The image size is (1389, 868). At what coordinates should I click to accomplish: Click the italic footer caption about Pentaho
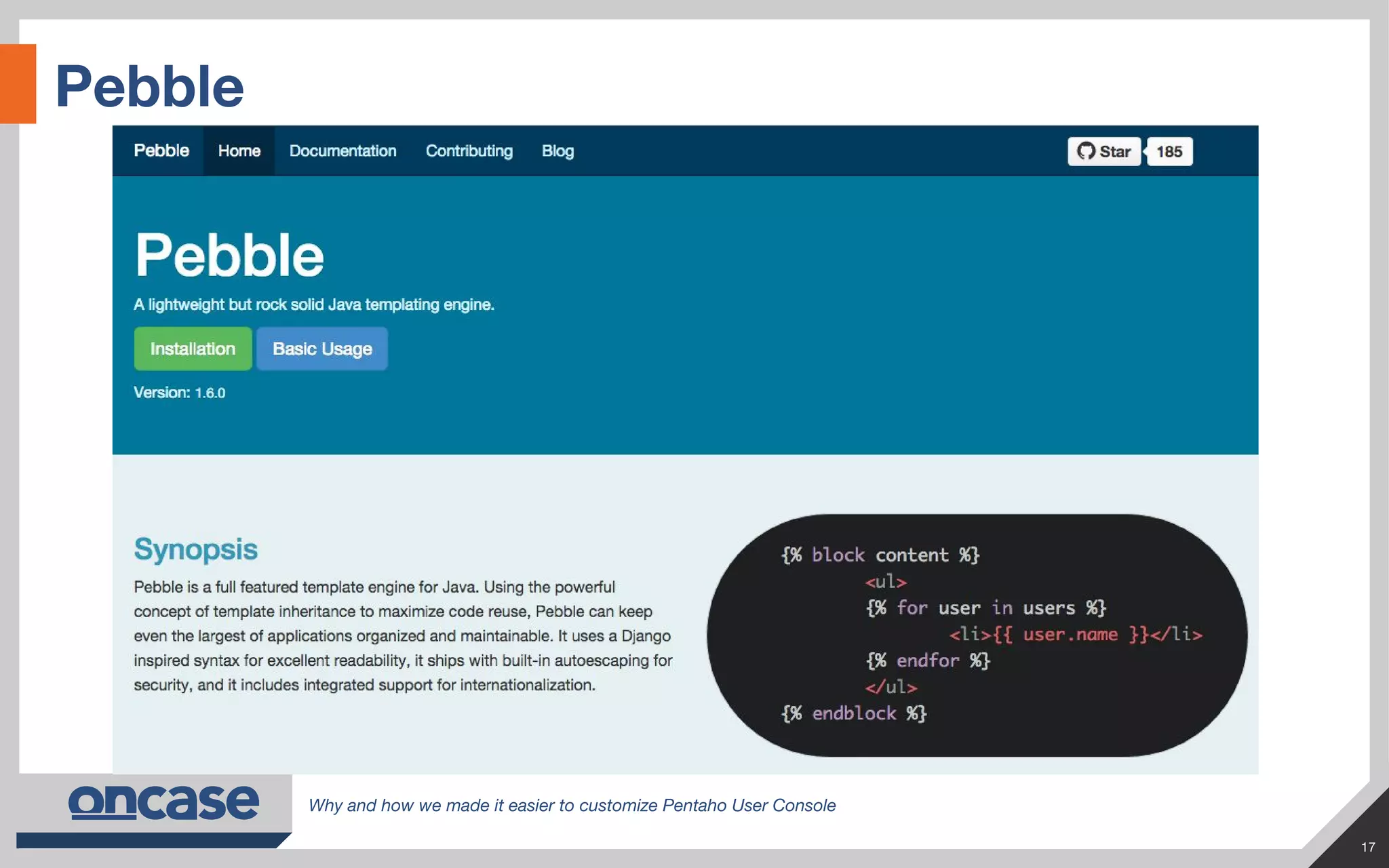point(572,805)
